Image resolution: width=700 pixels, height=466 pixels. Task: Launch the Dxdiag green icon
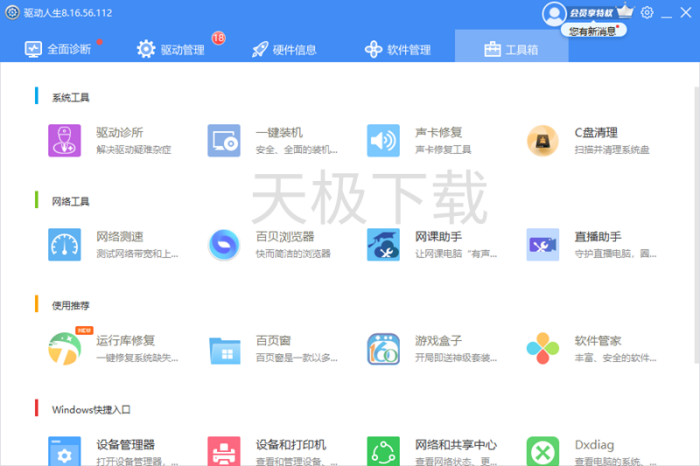542,451
